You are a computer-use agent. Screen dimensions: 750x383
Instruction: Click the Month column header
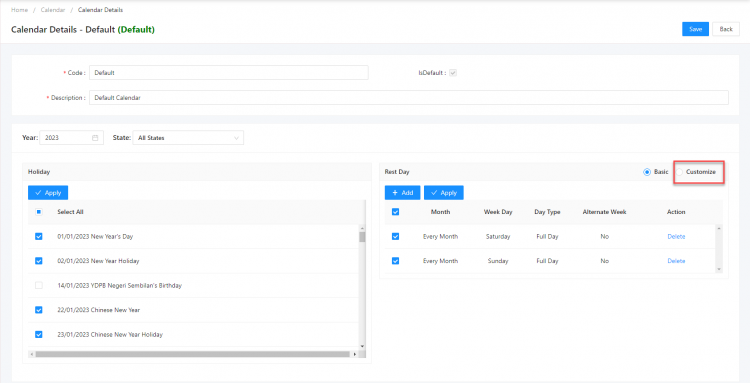coord(441,212)
